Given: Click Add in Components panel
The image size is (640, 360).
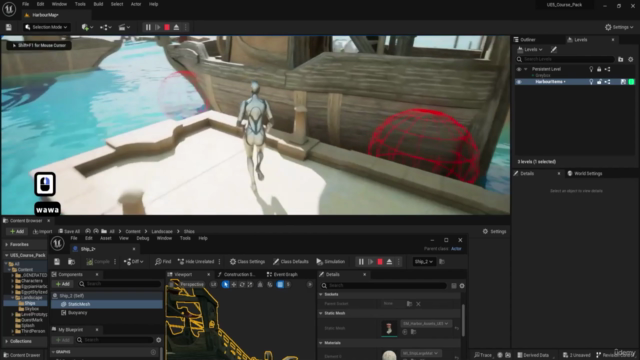Looking at the screenshot, I should [x=63, y=284].
